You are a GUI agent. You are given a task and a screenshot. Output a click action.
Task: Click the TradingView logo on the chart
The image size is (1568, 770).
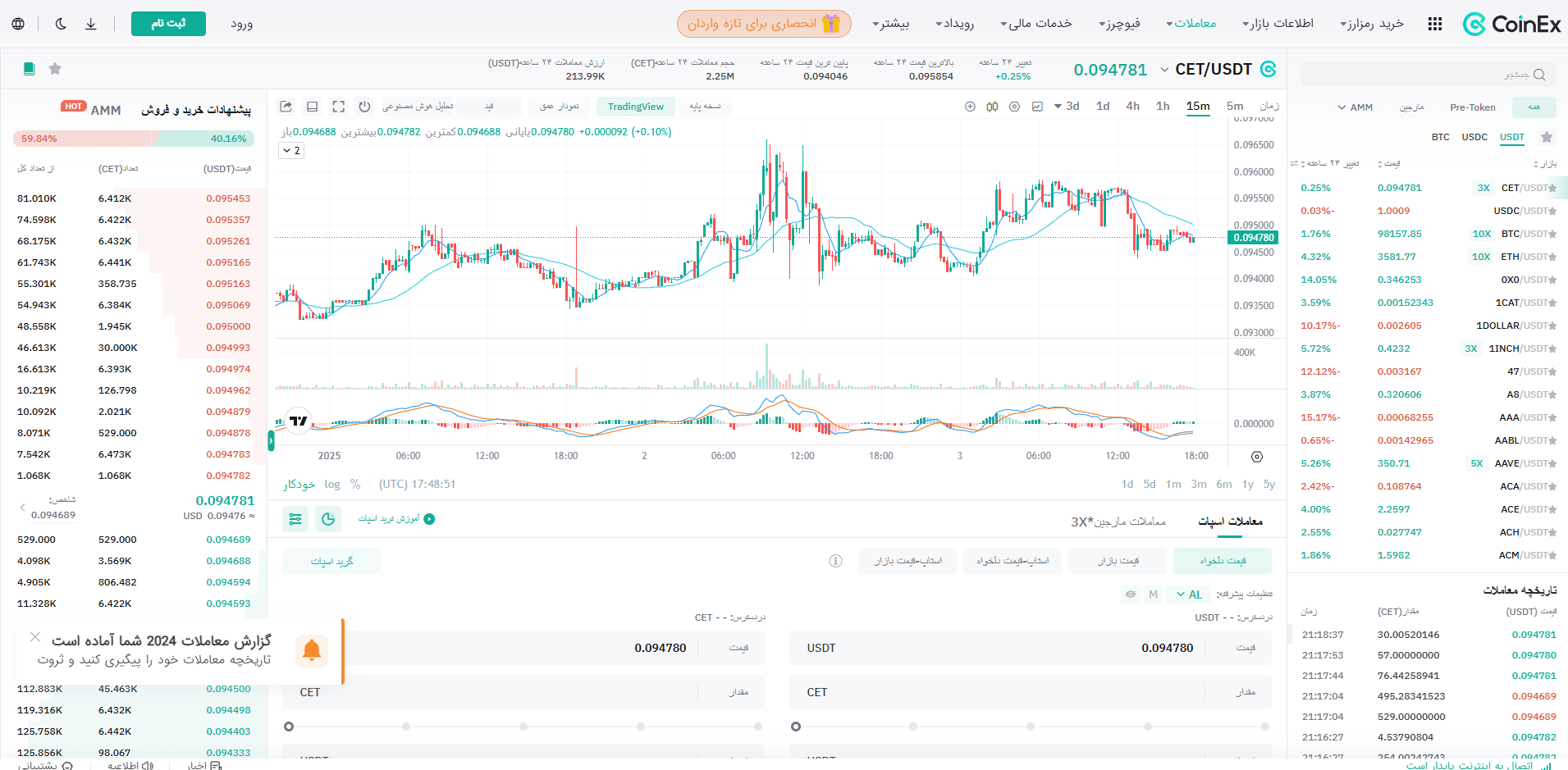(x=299, y=421)
